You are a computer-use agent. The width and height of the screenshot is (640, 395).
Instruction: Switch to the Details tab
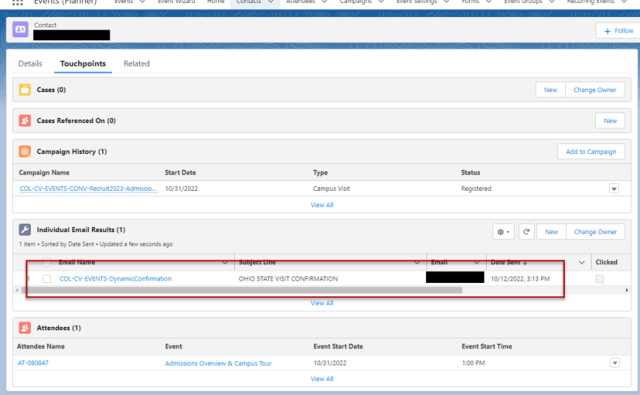[x=30, y=64]
